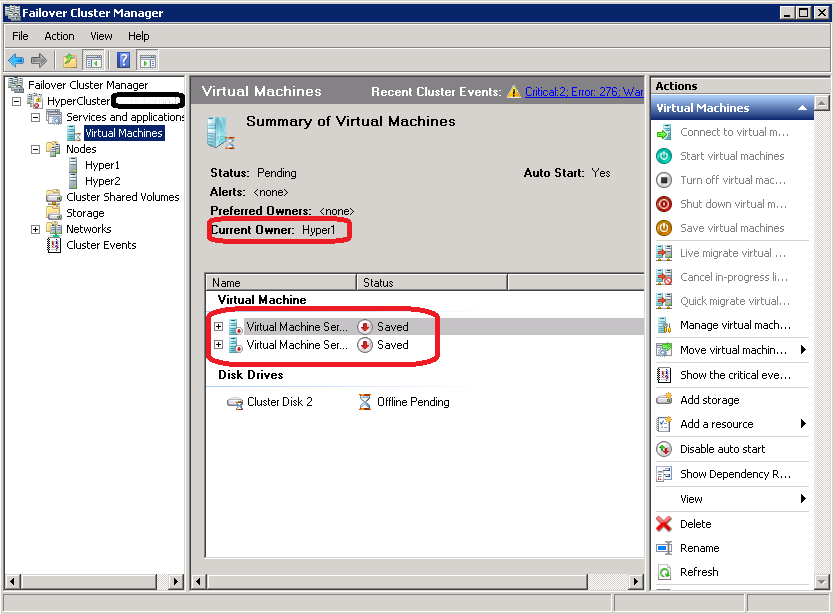Click the Refresh icon in Actions pane
The height and width of the screenshot is (614, 834).
click(x=664, y=572)
